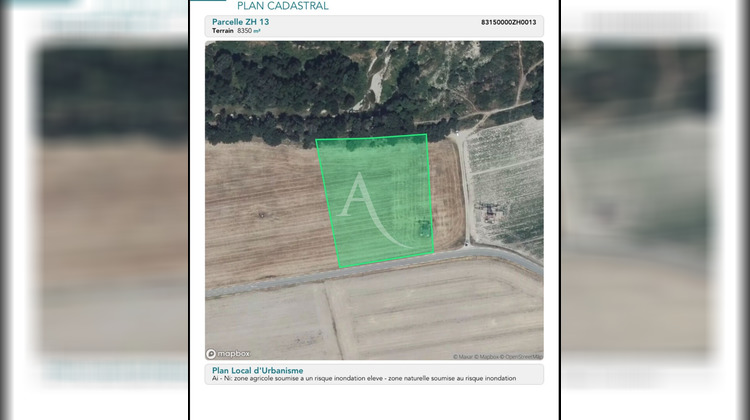750x420 pixels.
Task: Open the Mapbox copyright link in the attribution
Action: point(487,357)
